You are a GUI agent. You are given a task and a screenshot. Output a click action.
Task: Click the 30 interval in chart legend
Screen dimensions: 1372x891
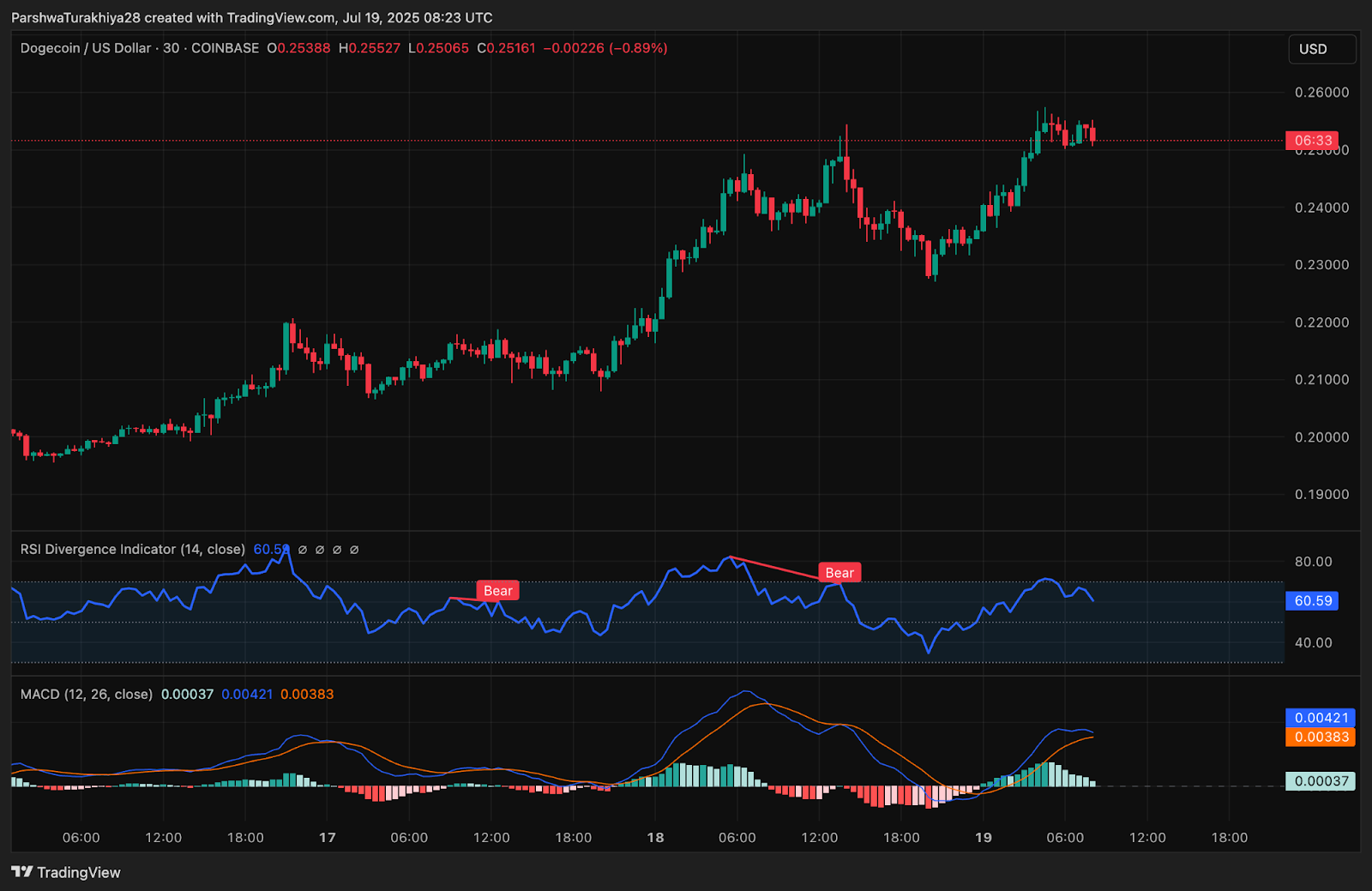[x=171, y=48]
